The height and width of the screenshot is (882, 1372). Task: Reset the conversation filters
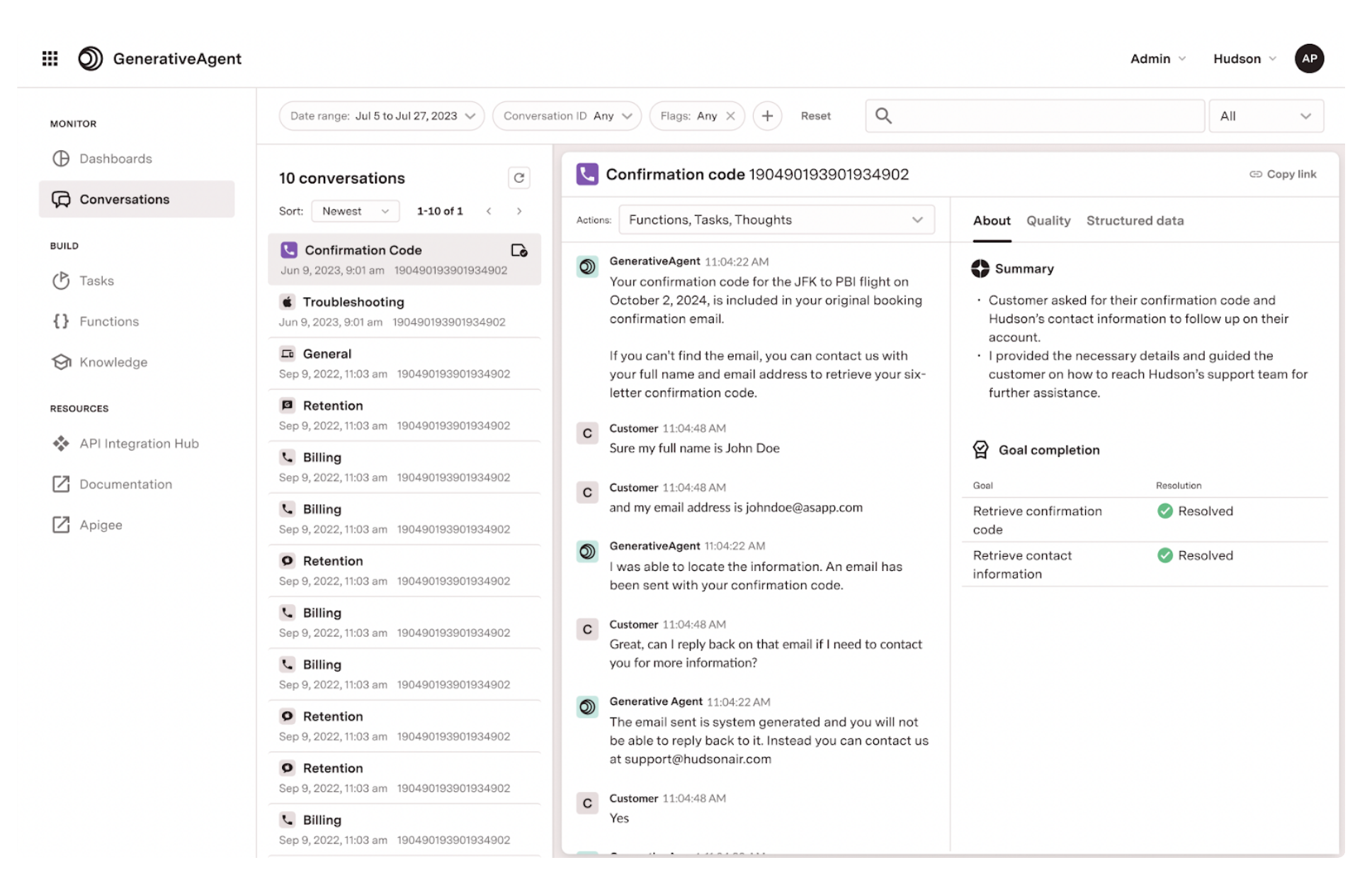(815, 116)
